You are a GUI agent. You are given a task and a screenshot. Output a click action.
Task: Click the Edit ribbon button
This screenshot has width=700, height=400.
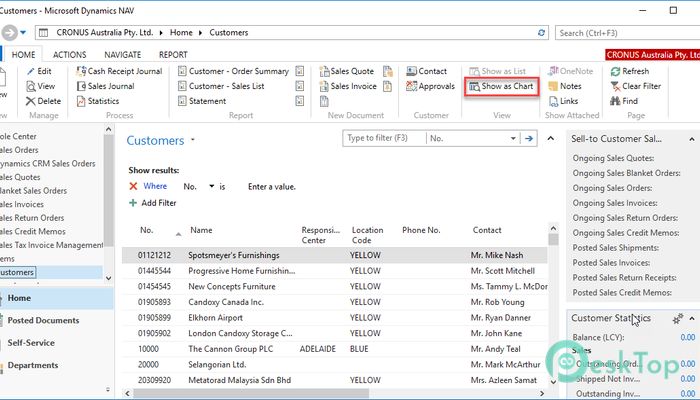click(39, 71)
